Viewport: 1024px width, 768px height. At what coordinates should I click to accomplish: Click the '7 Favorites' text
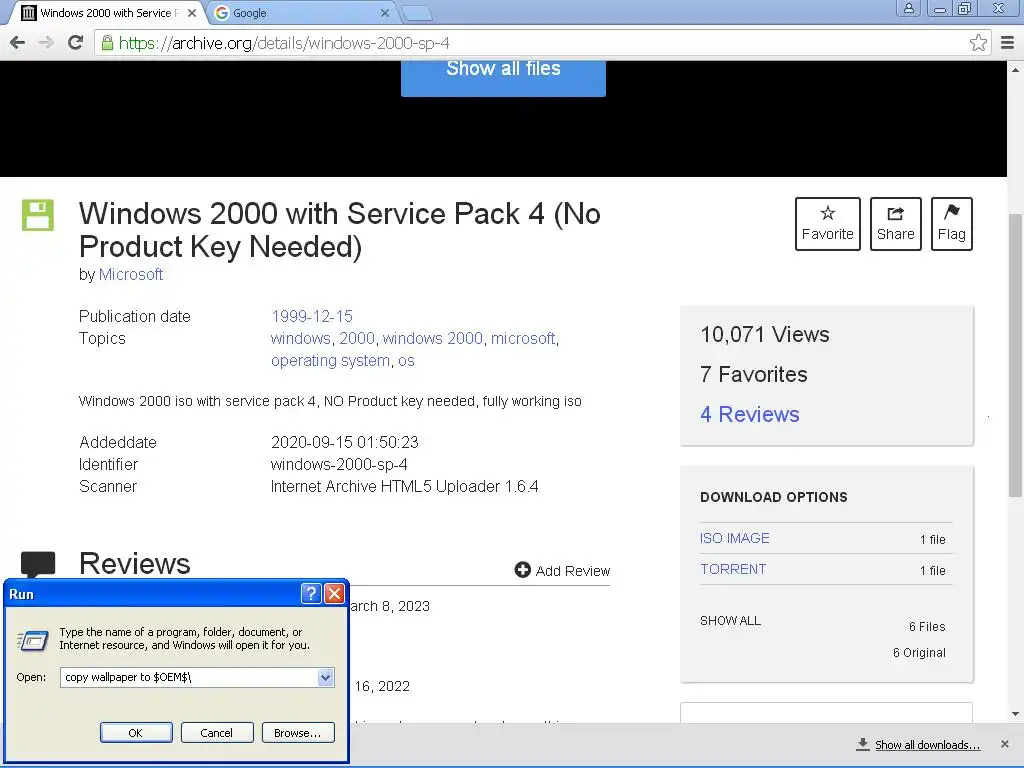[754, 374]
